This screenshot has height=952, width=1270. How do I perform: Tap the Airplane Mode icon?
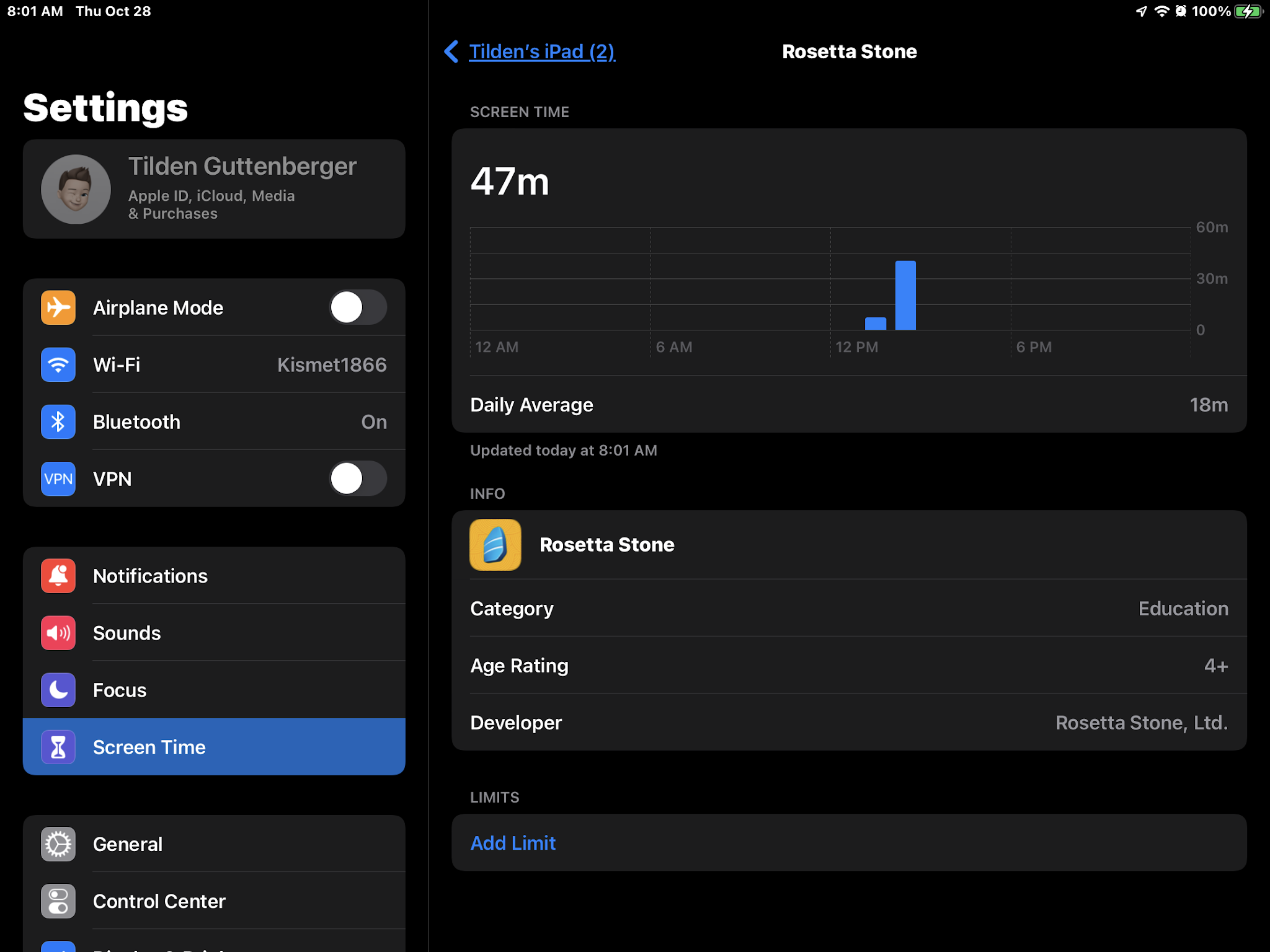pos(58,307)
